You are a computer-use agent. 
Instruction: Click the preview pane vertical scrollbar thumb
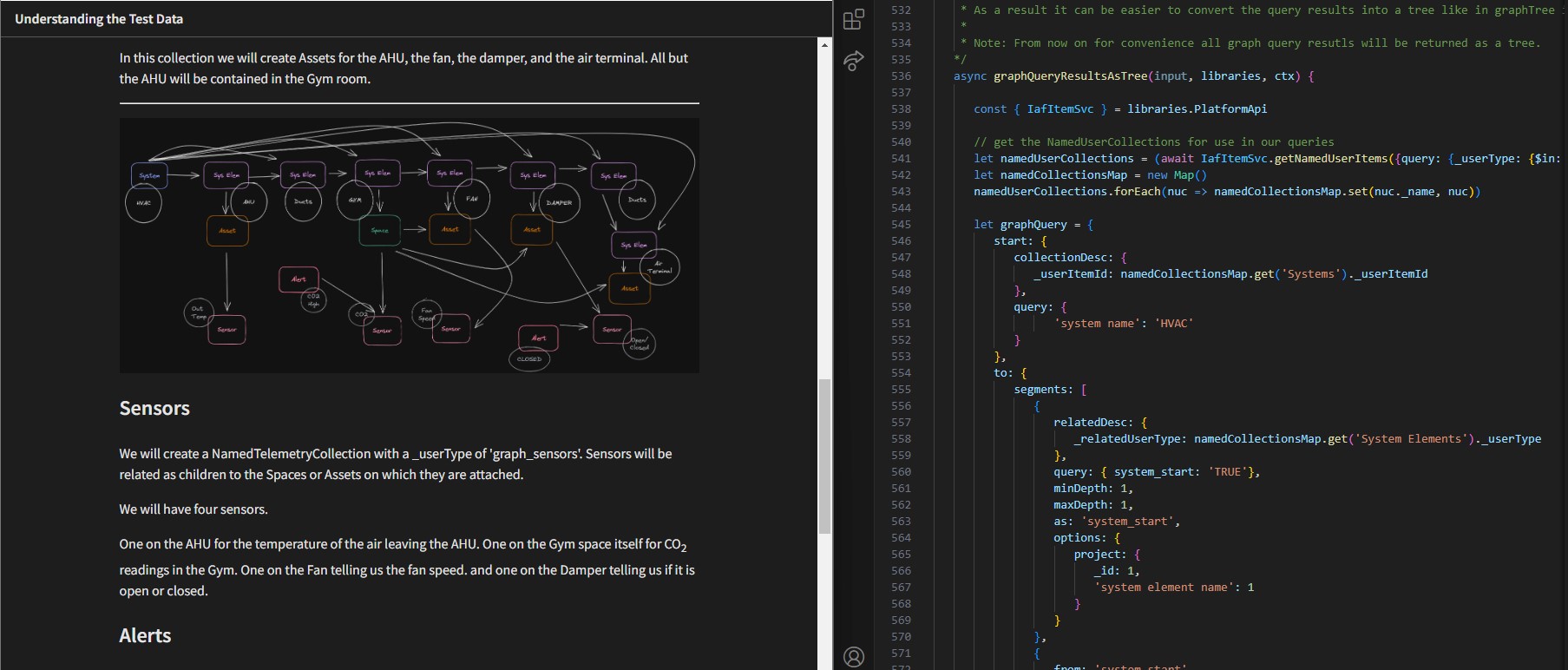[824, 456]
